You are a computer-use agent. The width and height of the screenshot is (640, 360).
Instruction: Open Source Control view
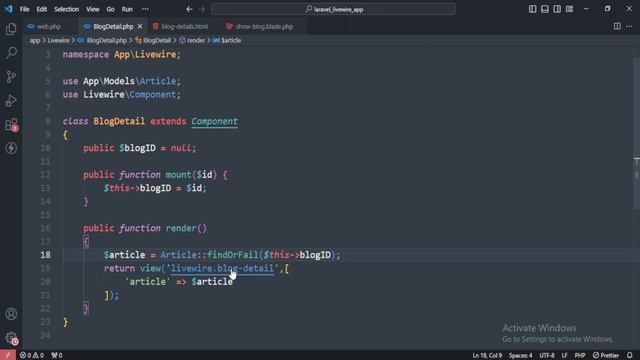tap(11, 77)
